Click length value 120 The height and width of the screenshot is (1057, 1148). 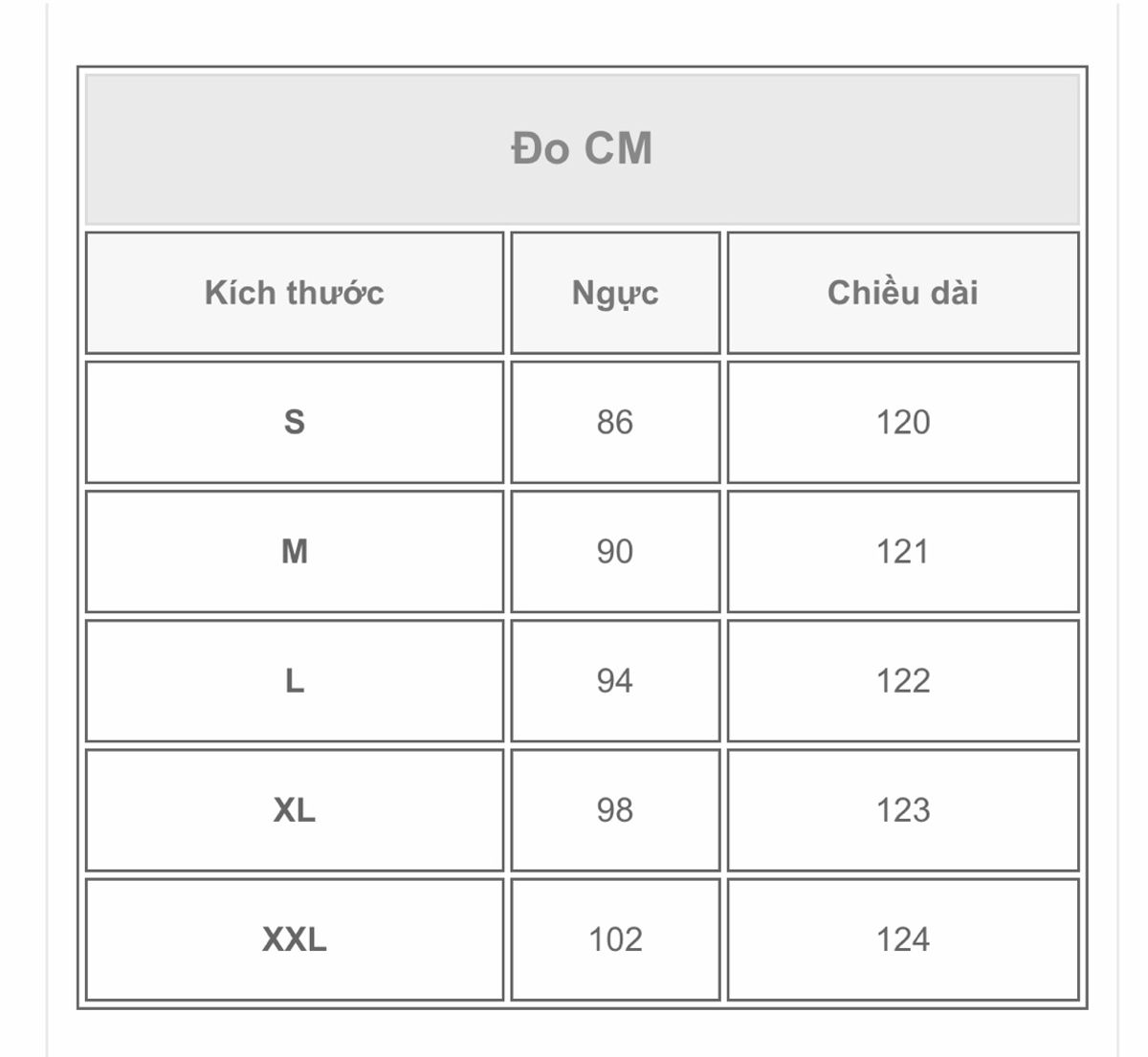(902, 422)
